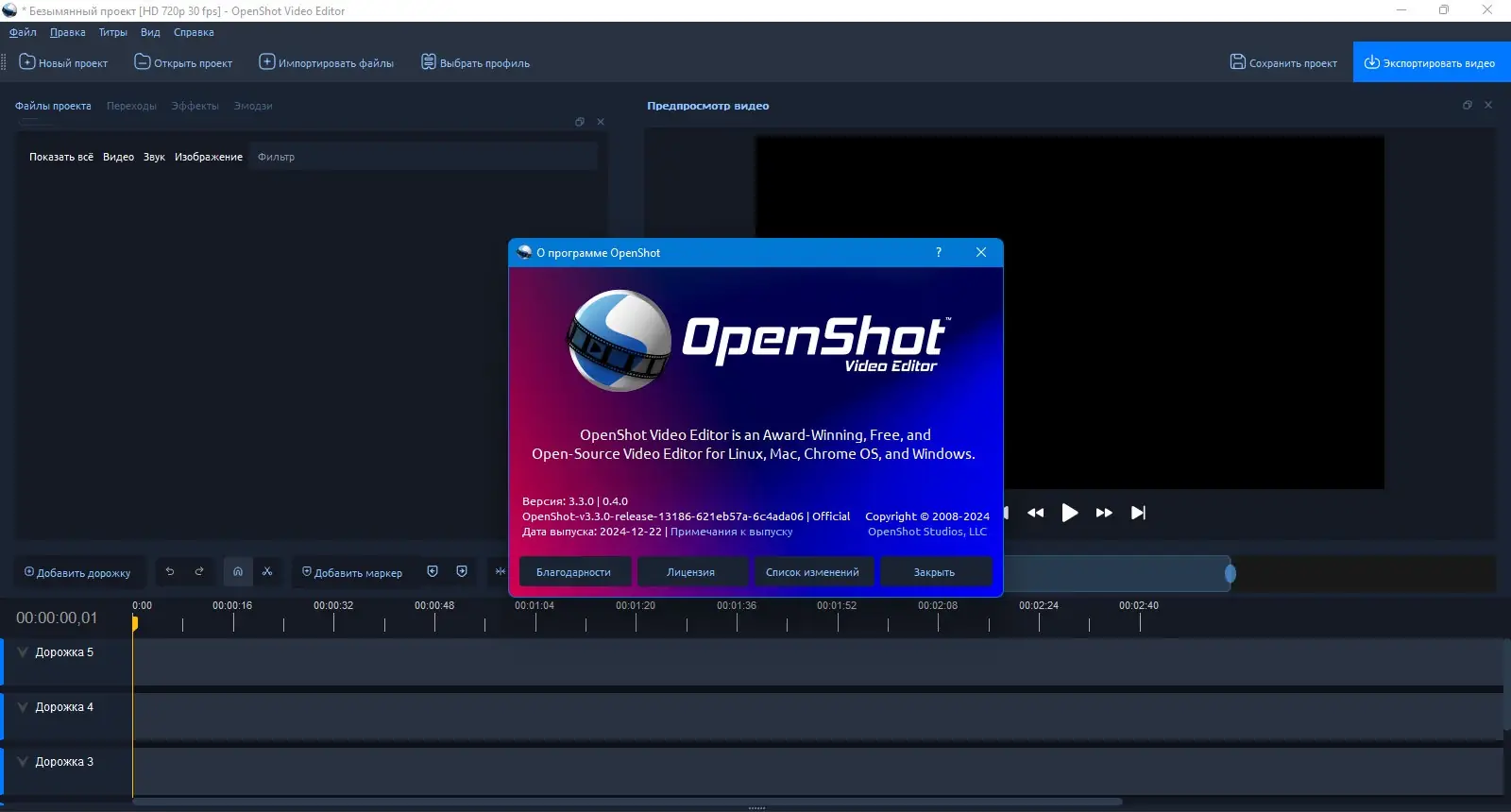Float the project files panel
Screen dimensions: 1511x812
click(580, 122)
